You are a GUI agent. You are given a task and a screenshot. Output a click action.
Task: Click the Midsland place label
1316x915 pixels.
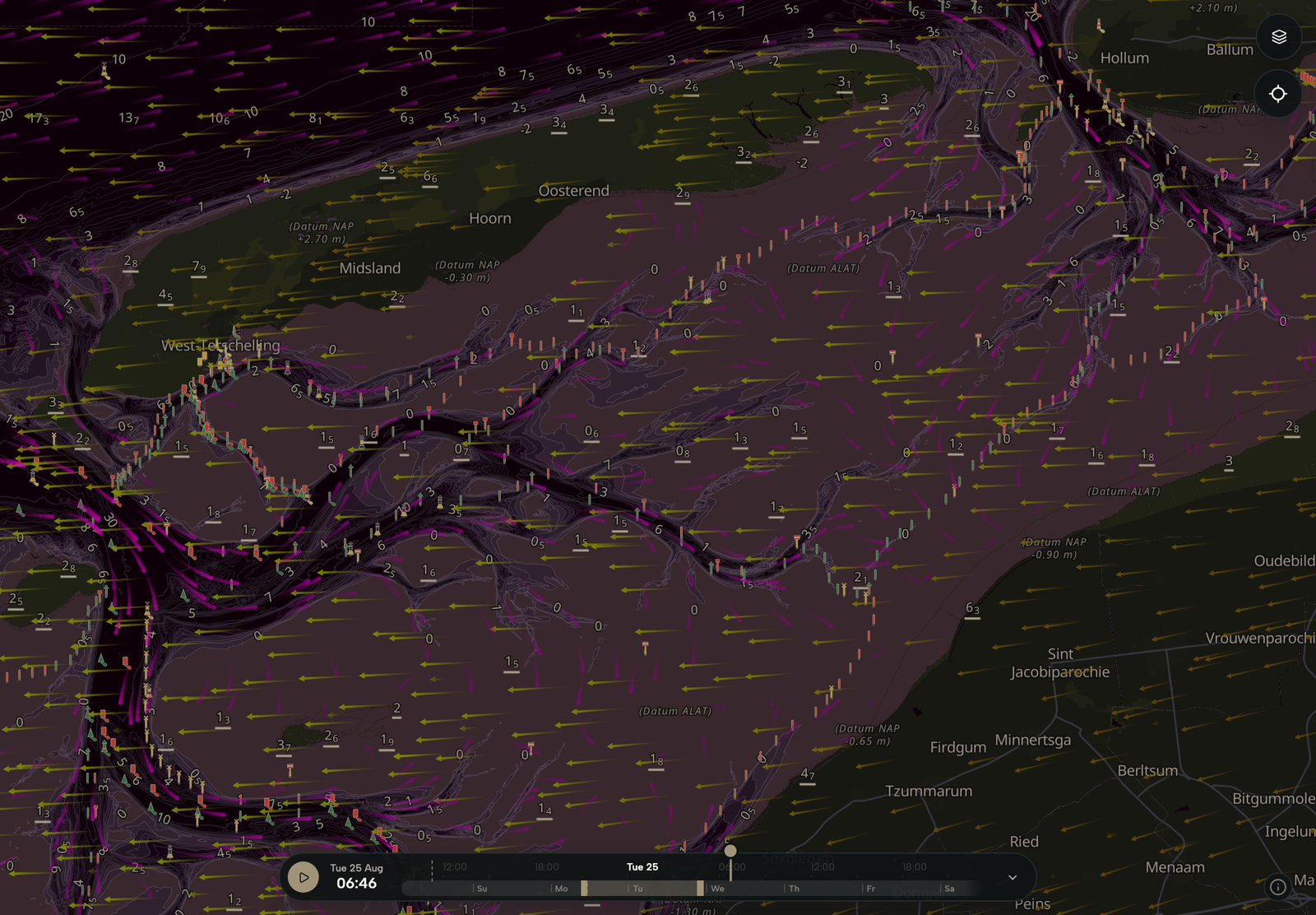tap(370, 268)
